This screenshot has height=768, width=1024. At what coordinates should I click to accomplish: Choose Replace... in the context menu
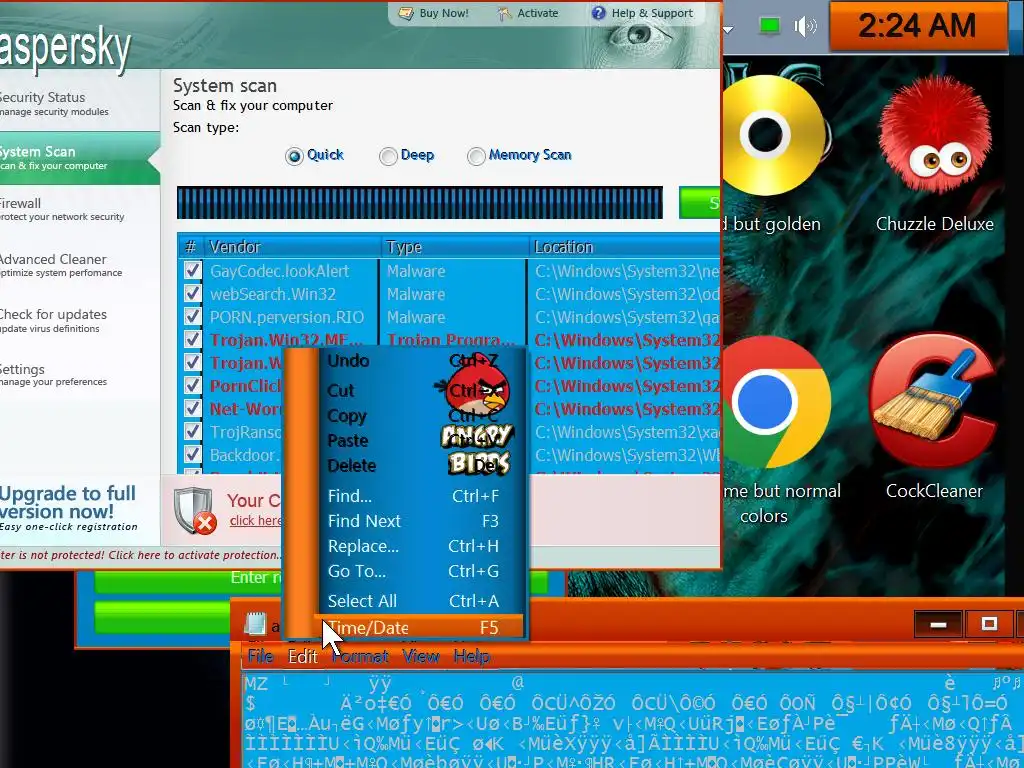pyautogui.click(x=419, y=546)
